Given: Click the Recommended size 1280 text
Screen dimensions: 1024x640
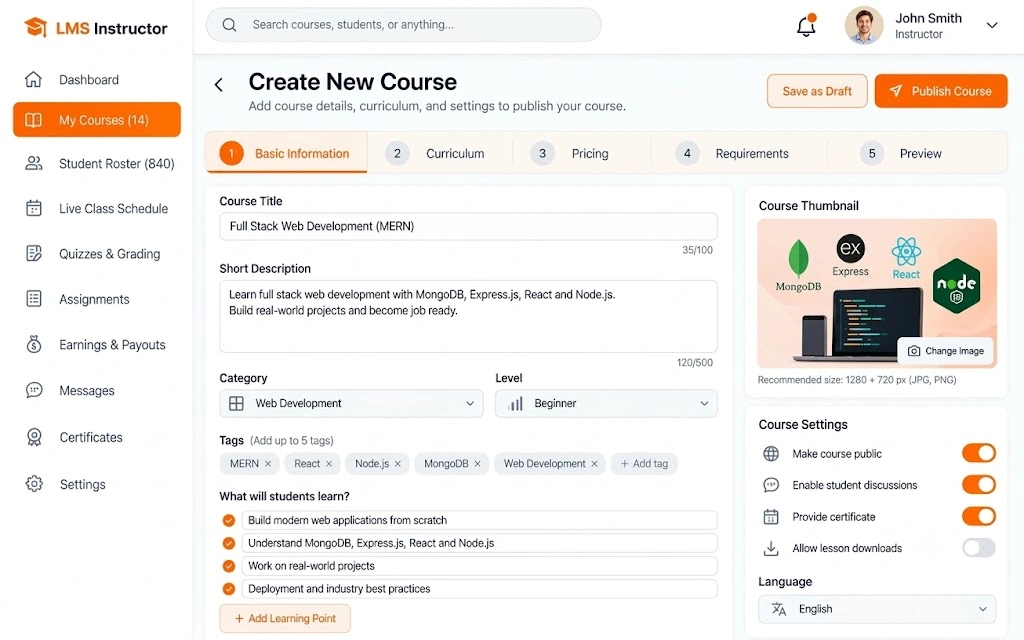Looking at the screenshot, I should (857, 380).
